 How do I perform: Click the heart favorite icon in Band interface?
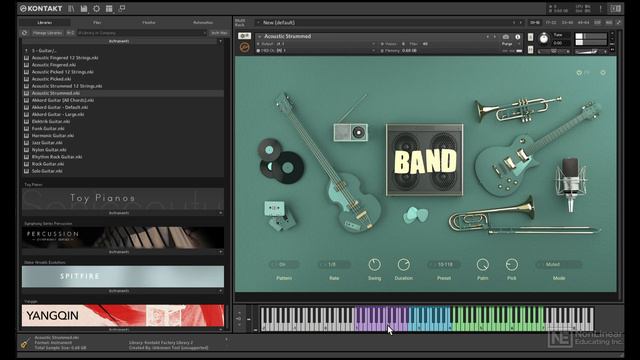579,73
